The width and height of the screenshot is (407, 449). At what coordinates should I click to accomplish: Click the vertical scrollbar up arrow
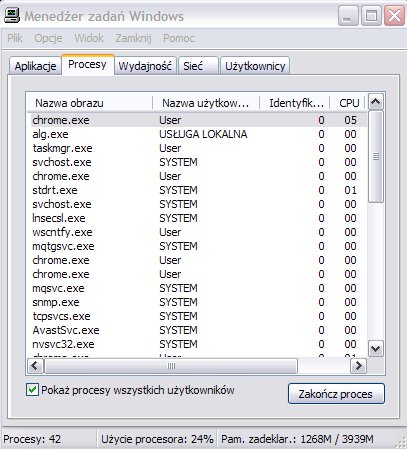click(x=376, y=102)
